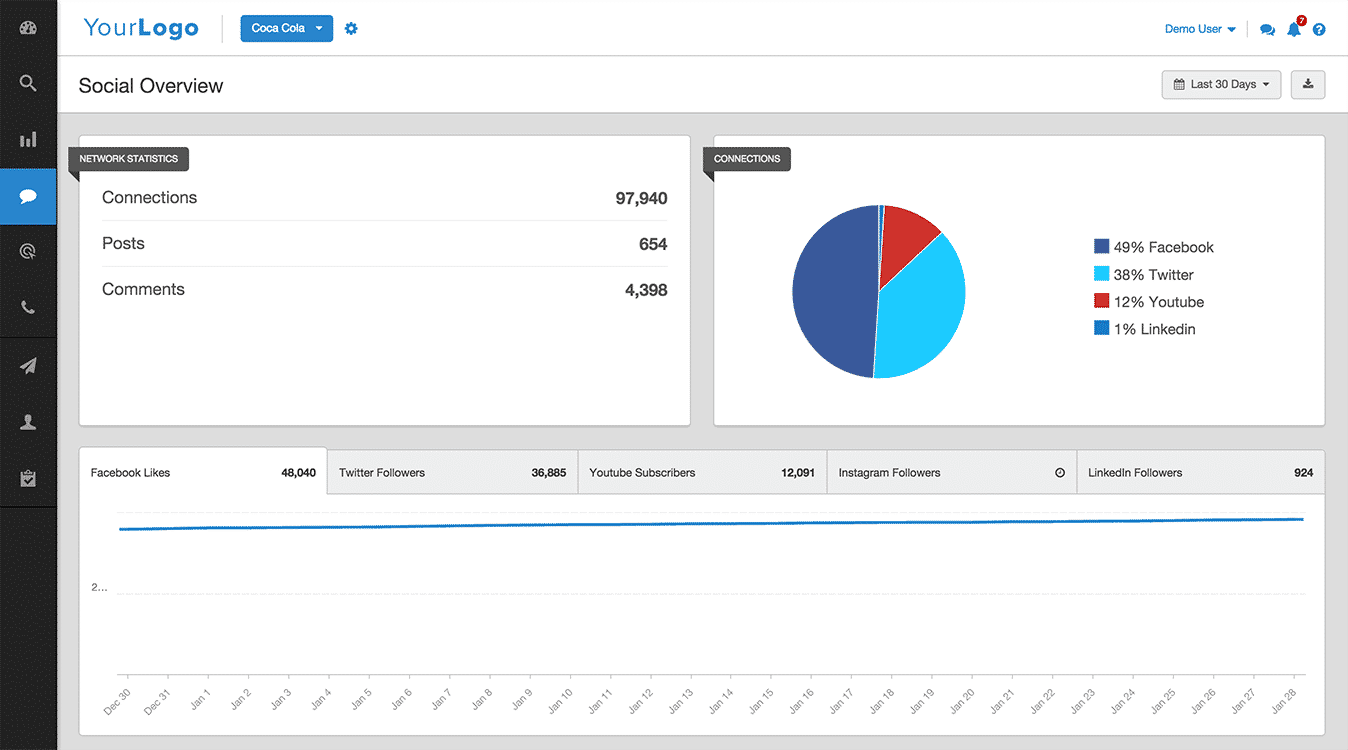Click the Network Statistics panel label
The width and height of the screenshot is (1348, 750).
(129, 159)
